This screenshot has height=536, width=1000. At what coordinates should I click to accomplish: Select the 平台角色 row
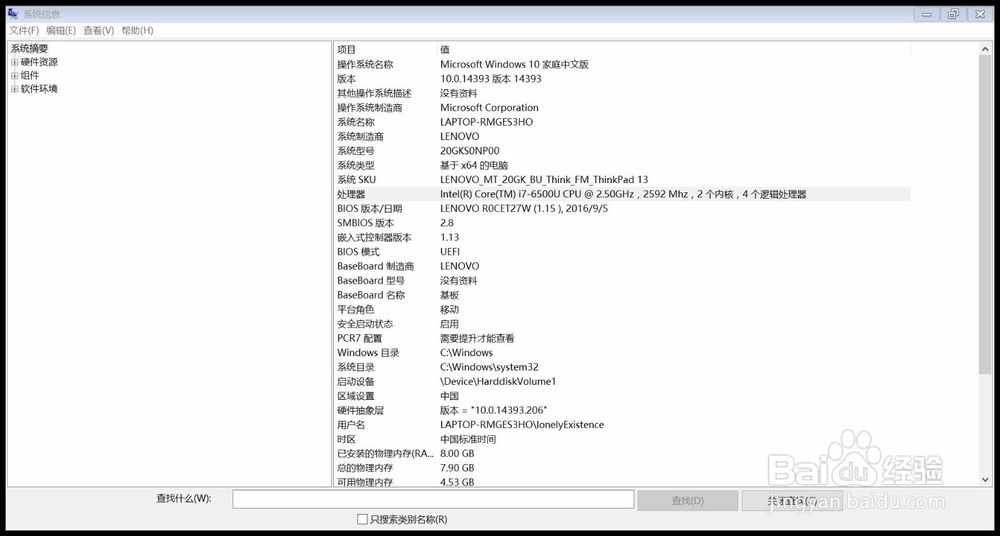coord(622,309)
